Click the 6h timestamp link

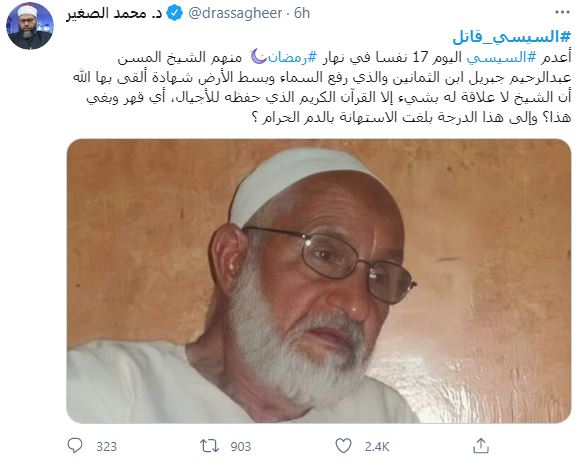pos(302,14)
